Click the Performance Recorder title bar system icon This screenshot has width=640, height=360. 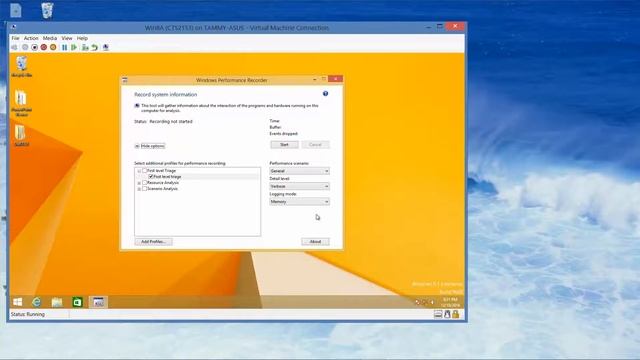tap(125, 80)
